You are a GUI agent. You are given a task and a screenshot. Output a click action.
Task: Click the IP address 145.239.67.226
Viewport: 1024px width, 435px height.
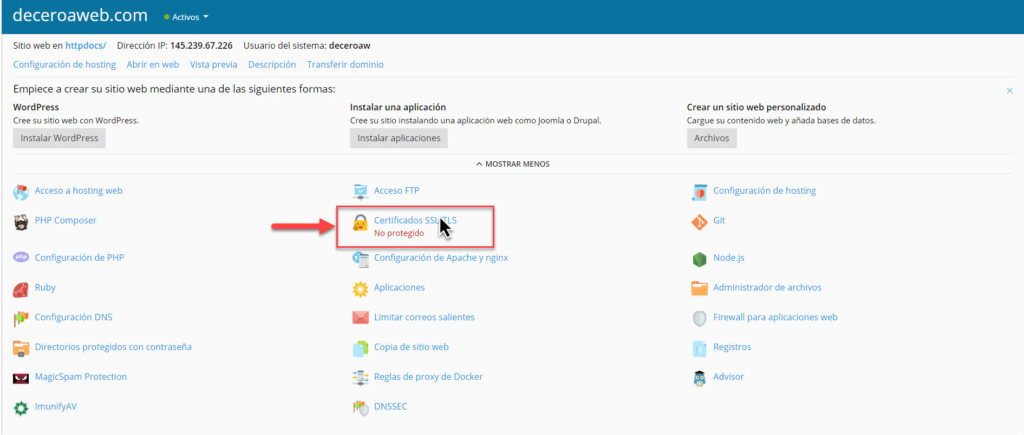tap(201, 46)
